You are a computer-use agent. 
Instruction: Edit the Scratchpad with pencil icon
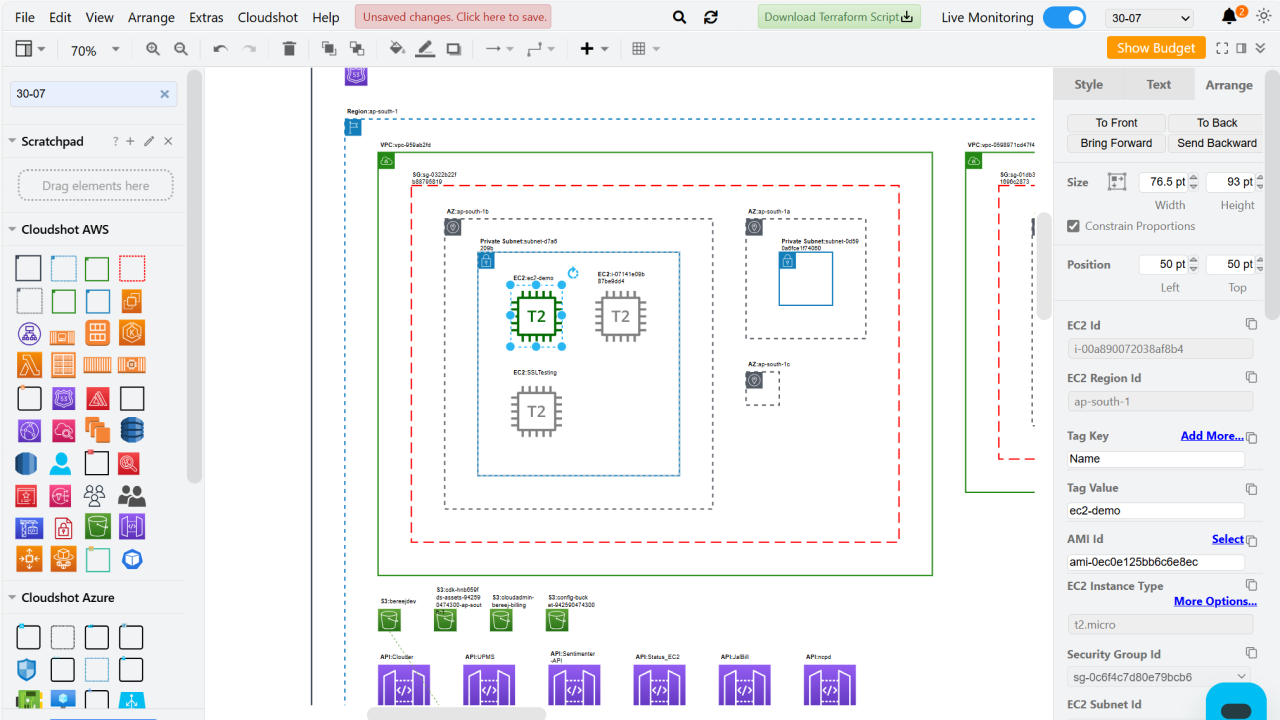click(x=149, y=142)
